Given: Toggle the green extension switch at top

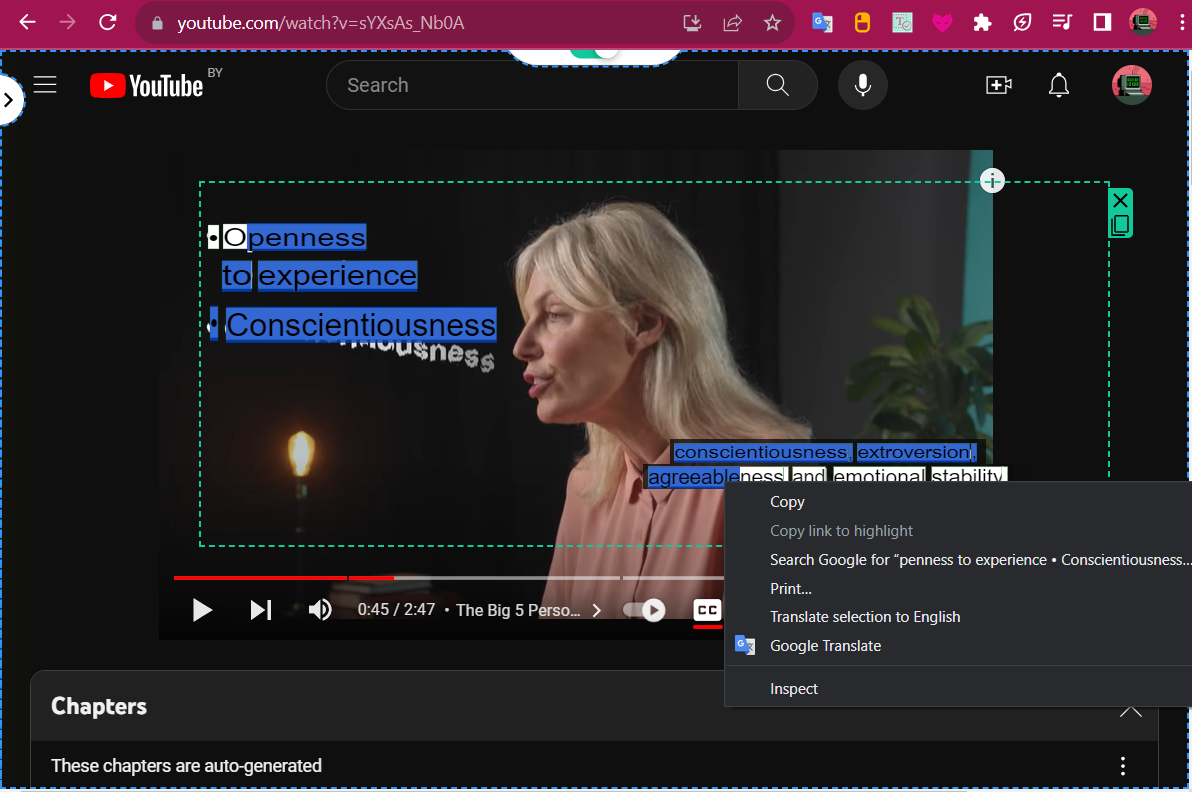Looking at the screenshot, I should click(594, 52).
